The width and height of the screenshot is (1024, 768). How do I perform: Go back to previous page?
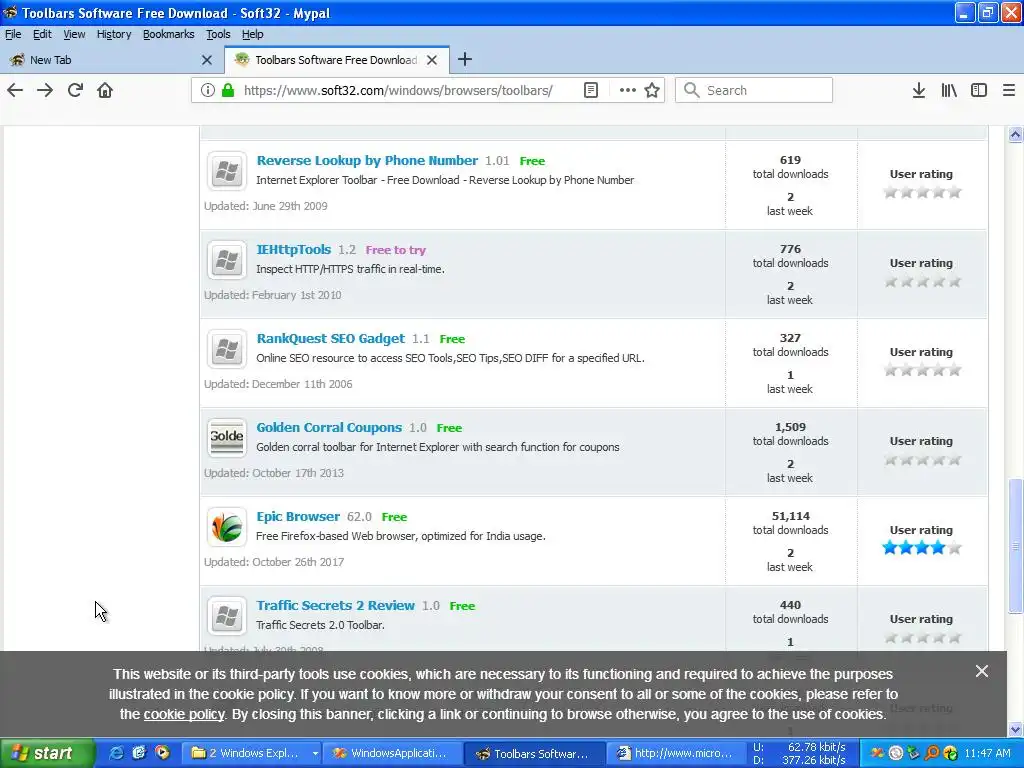(x=15, y=90)
